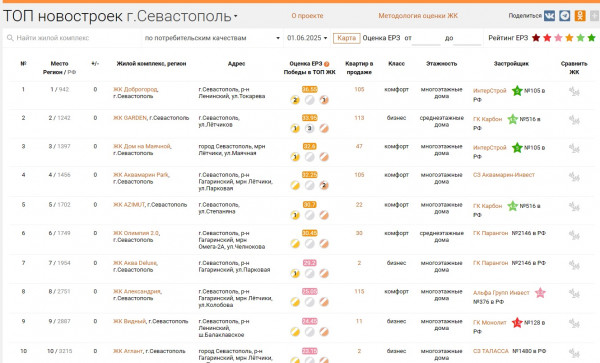Show the Карта map view
600x363 pixels.
coord(347,38)
